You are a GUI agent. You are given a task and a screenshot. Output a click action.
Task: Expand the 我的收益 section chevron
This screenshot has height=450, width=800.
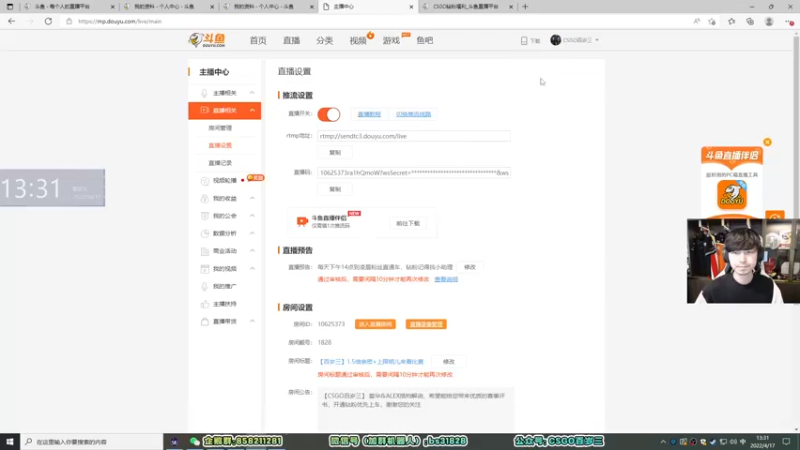[252, 198]
